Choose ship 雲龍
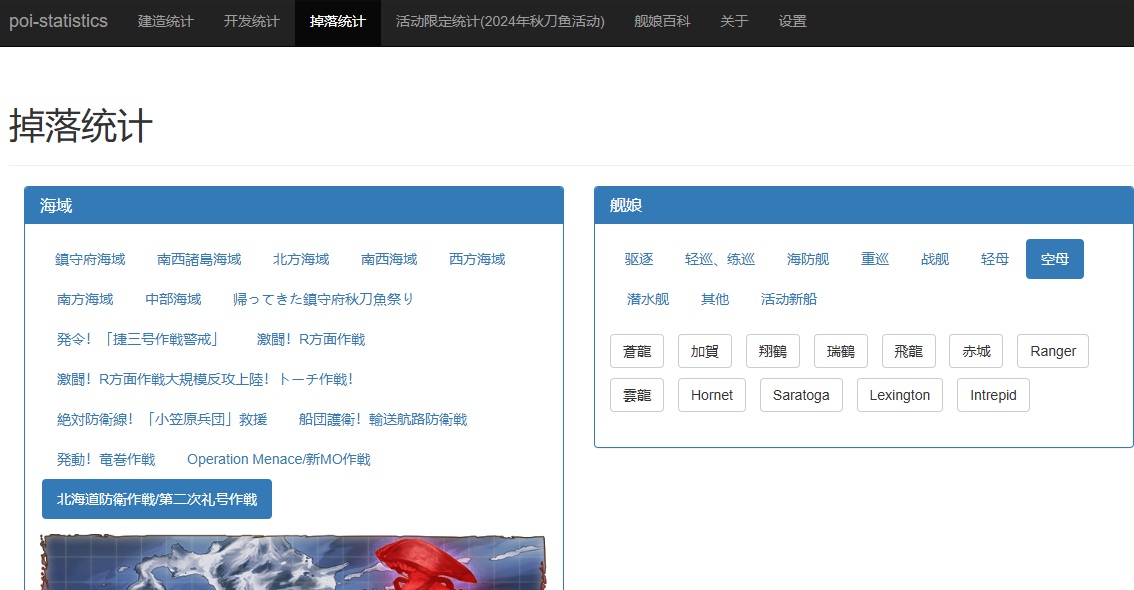1134x590 pixels. (637, 396)
